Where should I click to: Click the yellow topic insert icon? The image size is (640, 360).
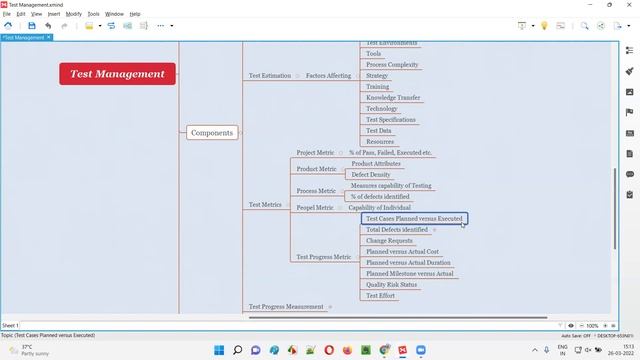pyautogui.click(x=89, y=26)
